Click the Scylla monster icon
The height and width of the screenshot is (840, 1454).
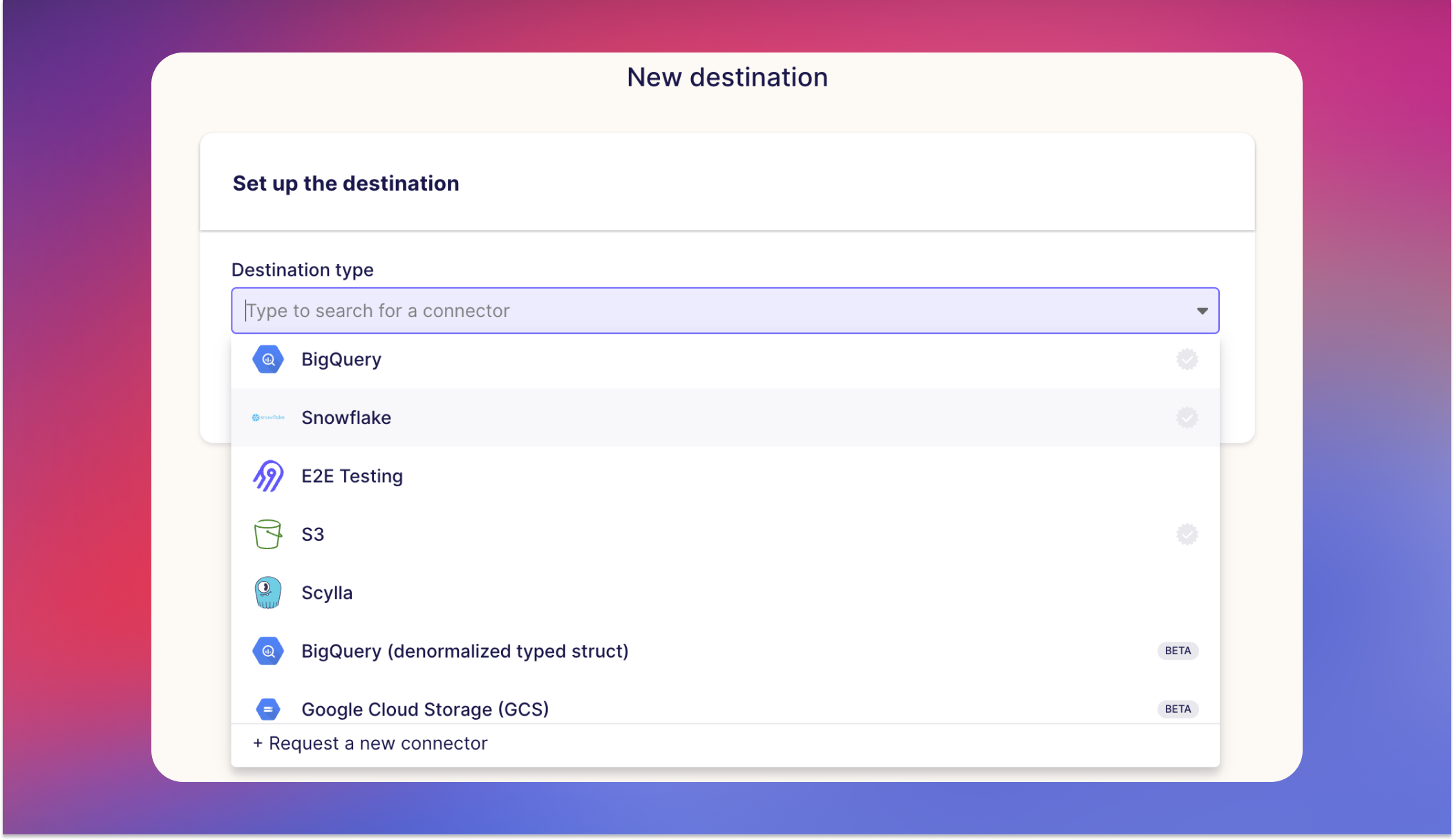[x=268, y=593]
